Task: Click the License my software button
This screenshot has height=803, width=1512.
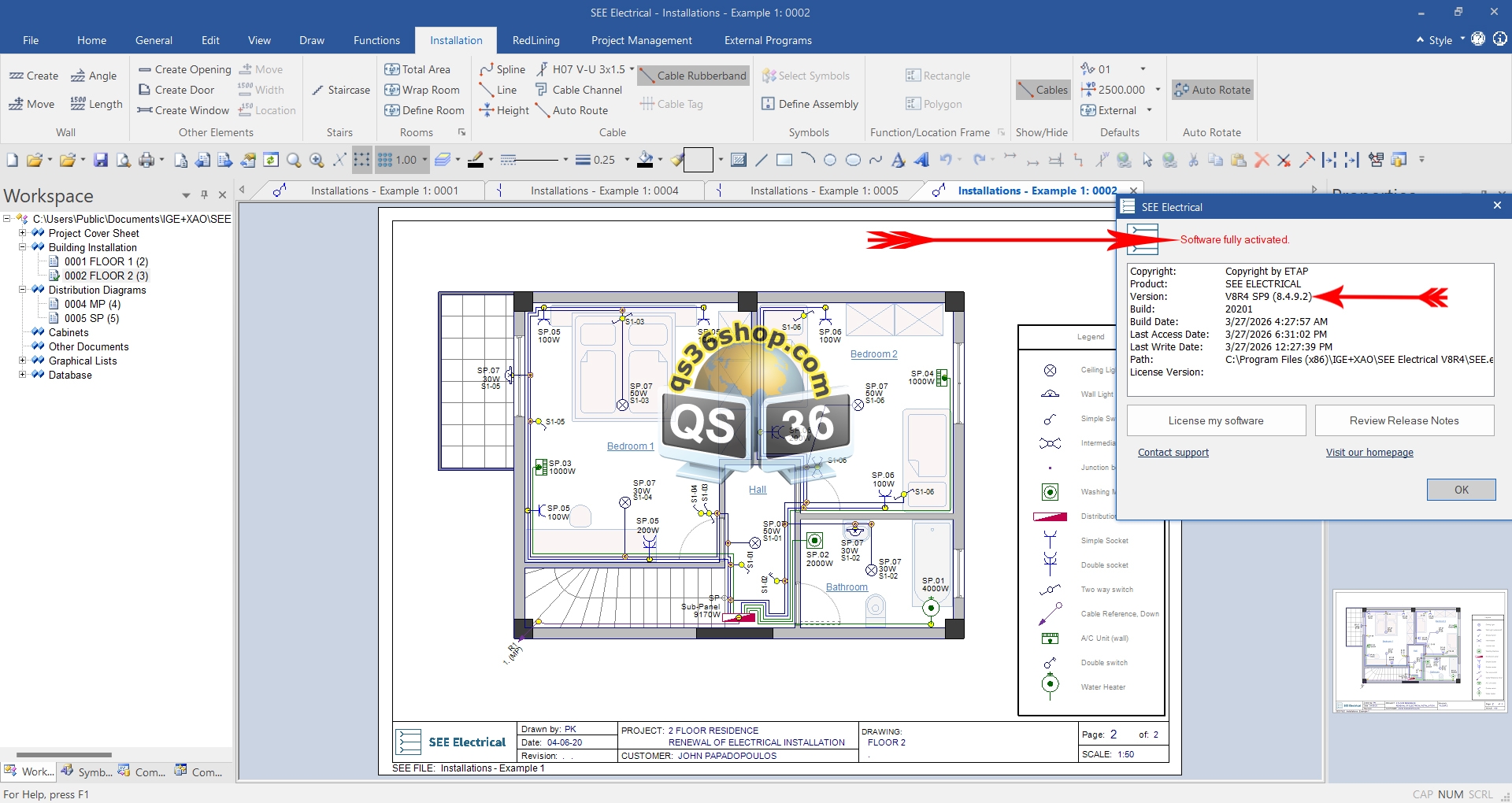Action: click(1215, 421)
